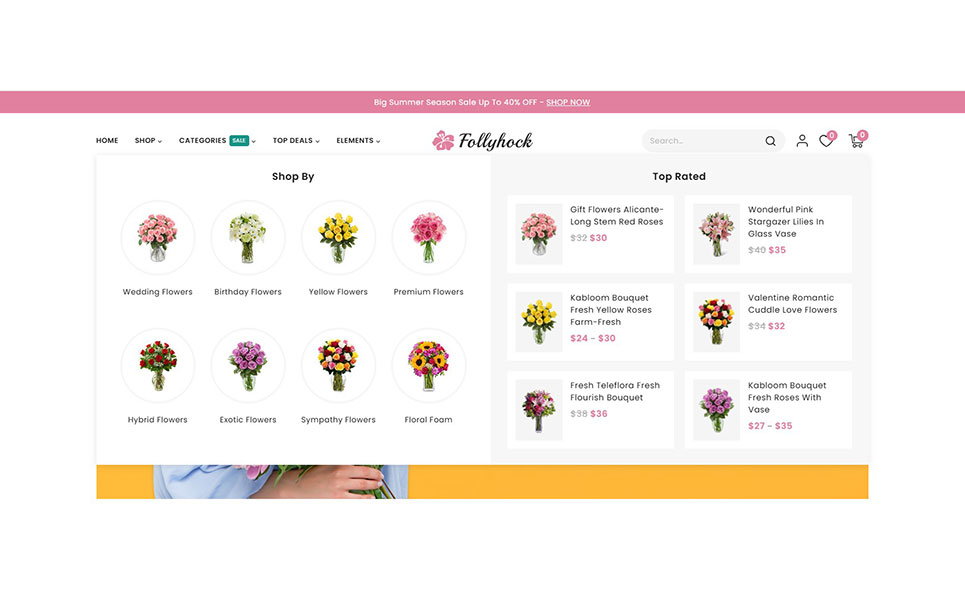Choose the Floral Foam category circle
Screen dimensions: 965x600
click(x=428, y=366)
